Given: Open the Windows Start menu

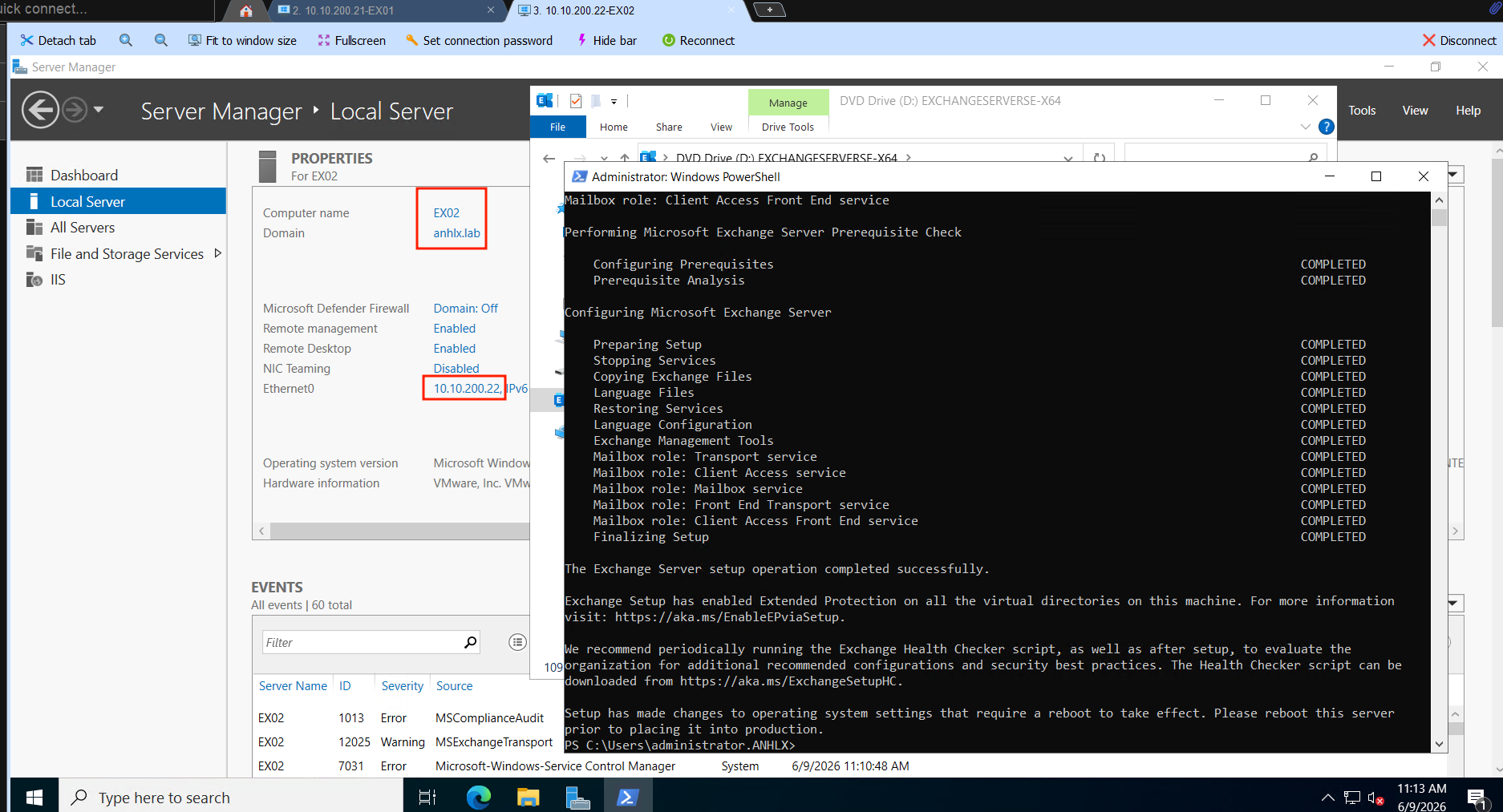Looking at the screenshot, I should pyautogui.click(x=34, y=797).
